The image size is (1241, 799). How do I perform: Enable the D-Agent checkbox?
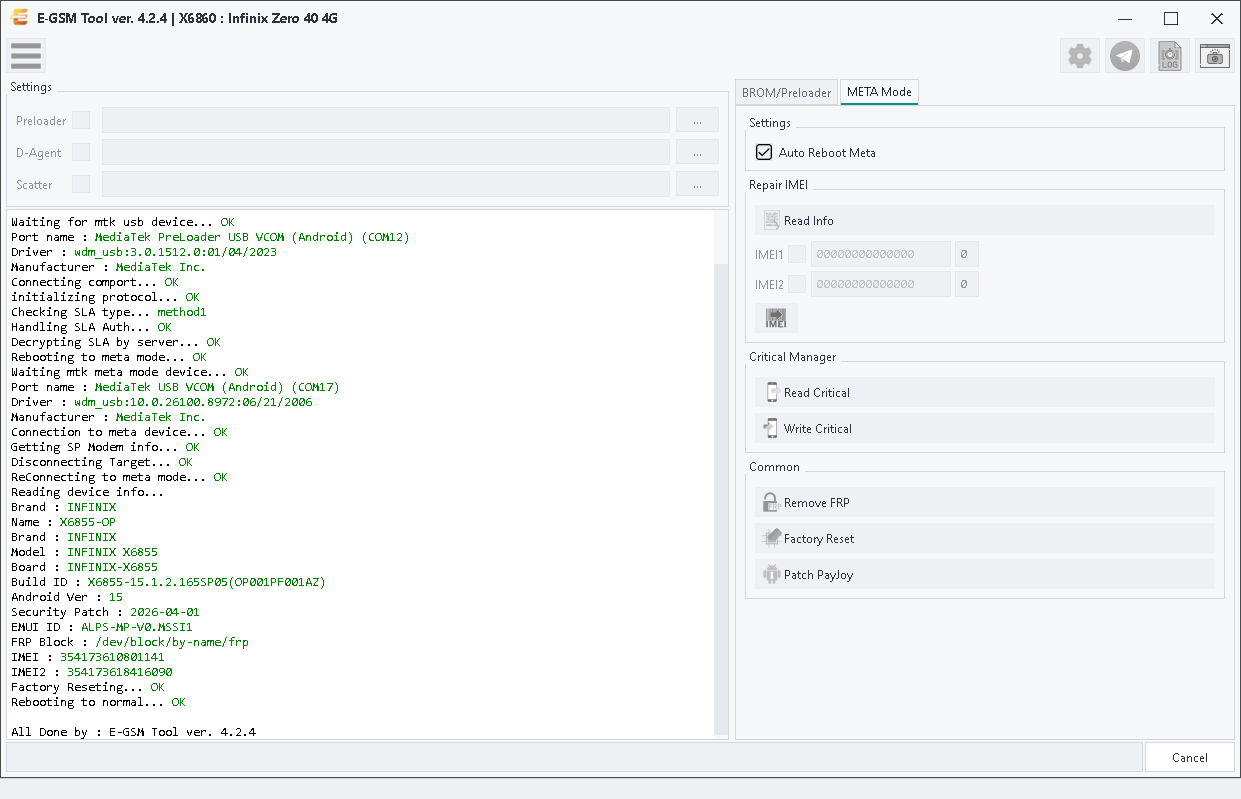point(81,152)
